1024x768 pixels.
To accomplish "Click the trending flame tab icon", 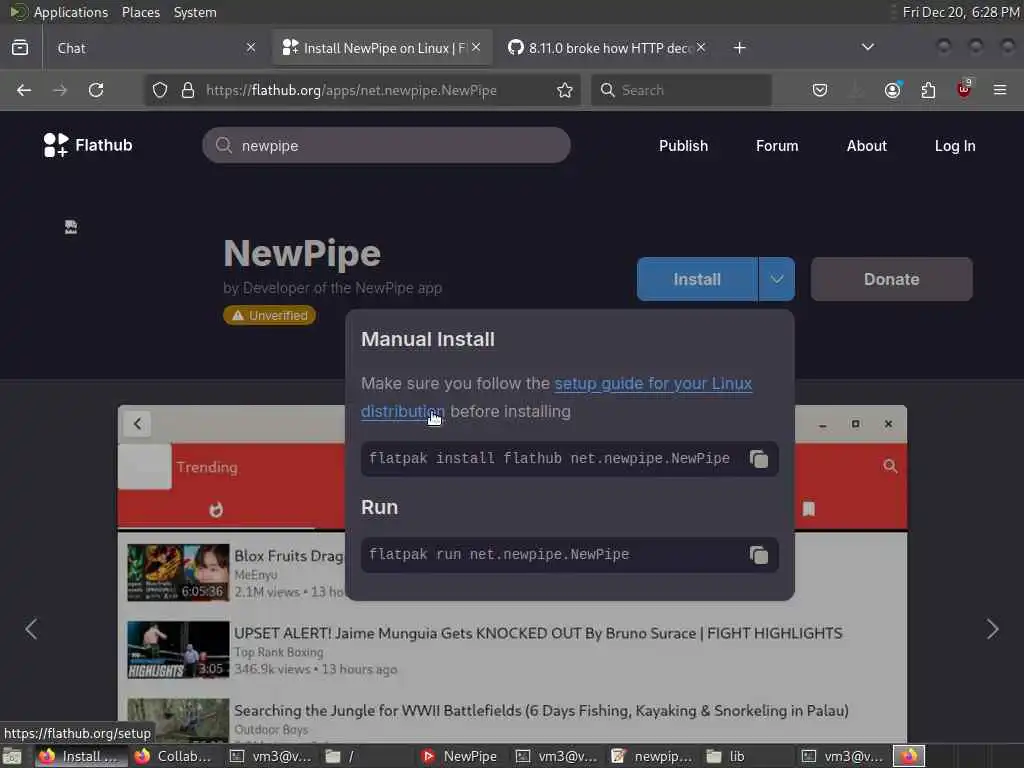I will click(216, 509).
